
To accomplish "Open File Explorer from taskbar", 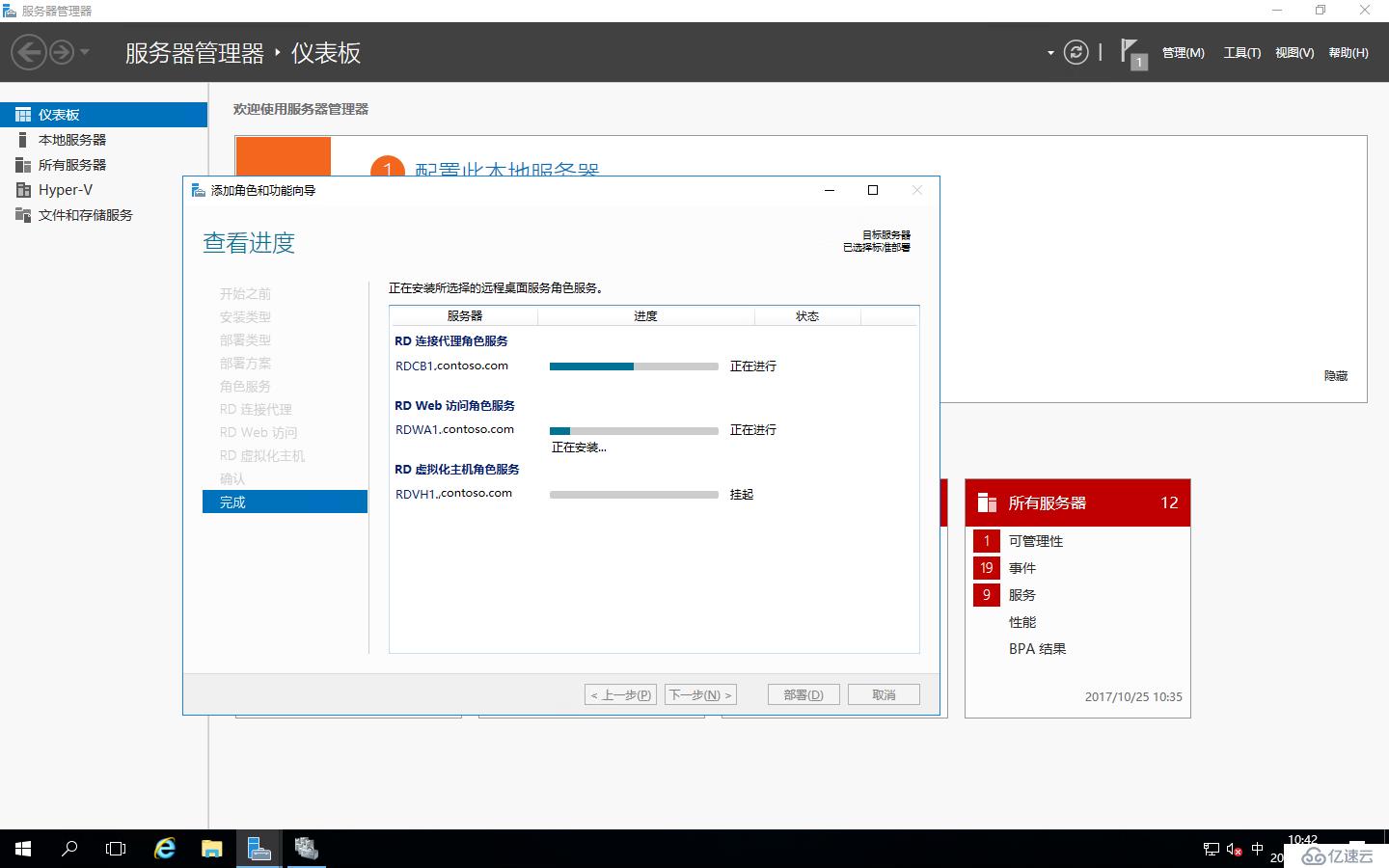I will (212, 849).
